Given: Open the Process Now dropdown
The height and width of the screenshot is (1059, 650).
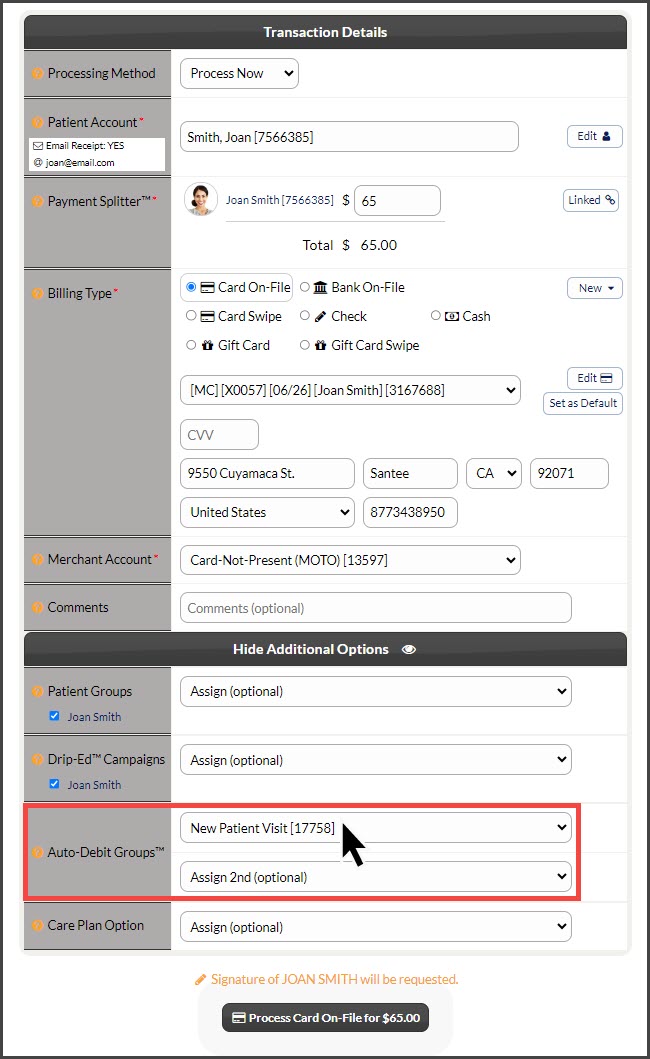Looking at the screenshot, I should pyautogui.click(x=239, y=74).
